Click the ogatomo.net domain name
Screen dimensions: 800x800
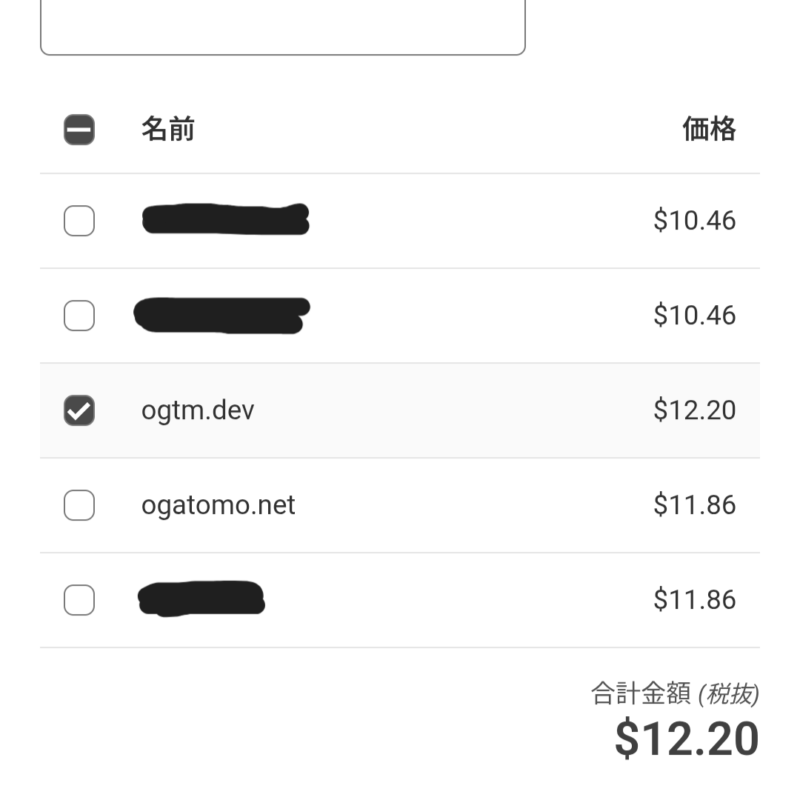(x=218, y=505)
